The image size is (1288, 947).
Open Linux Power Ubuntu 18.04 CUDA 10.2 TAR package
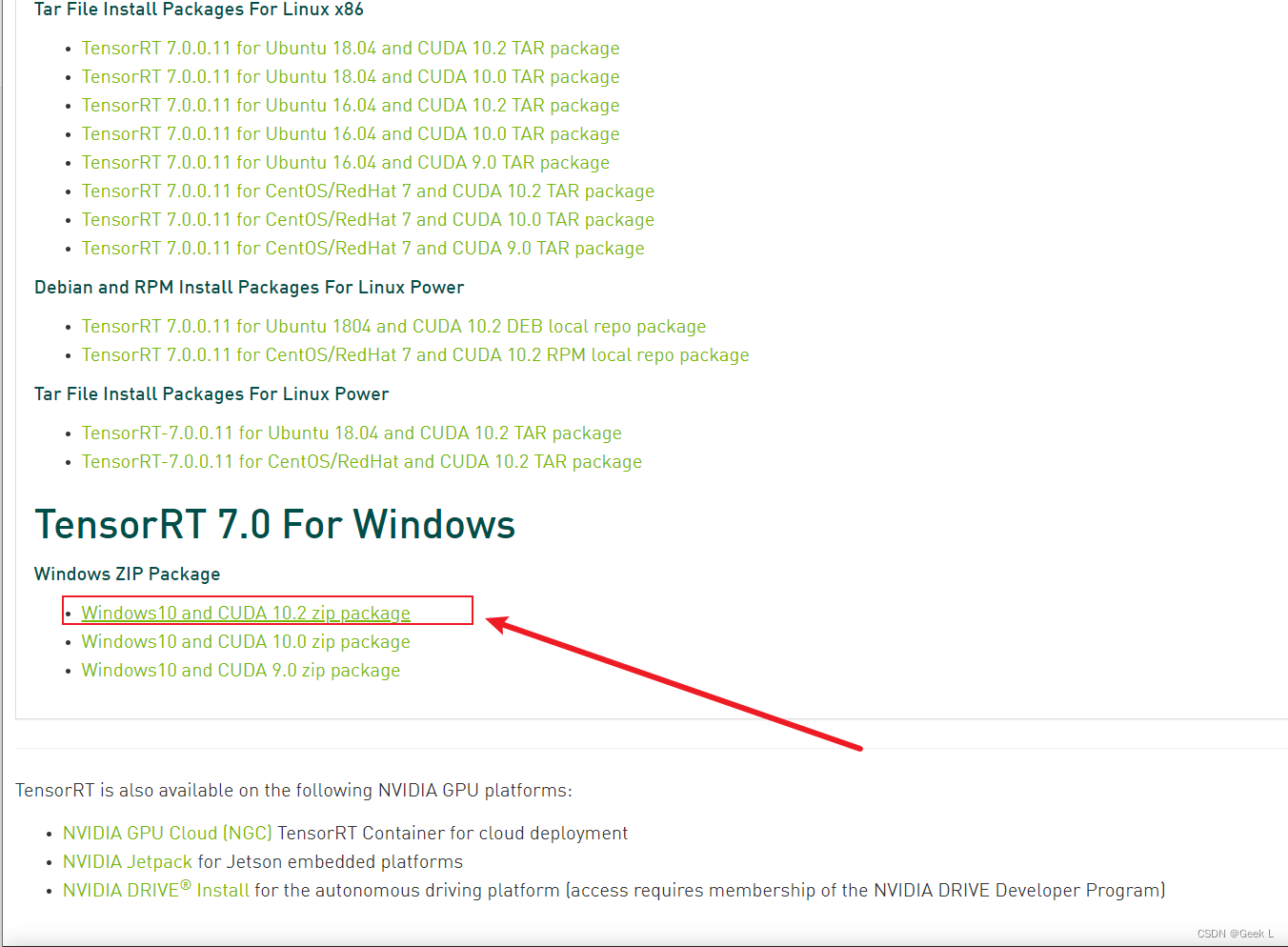point(352,433)
